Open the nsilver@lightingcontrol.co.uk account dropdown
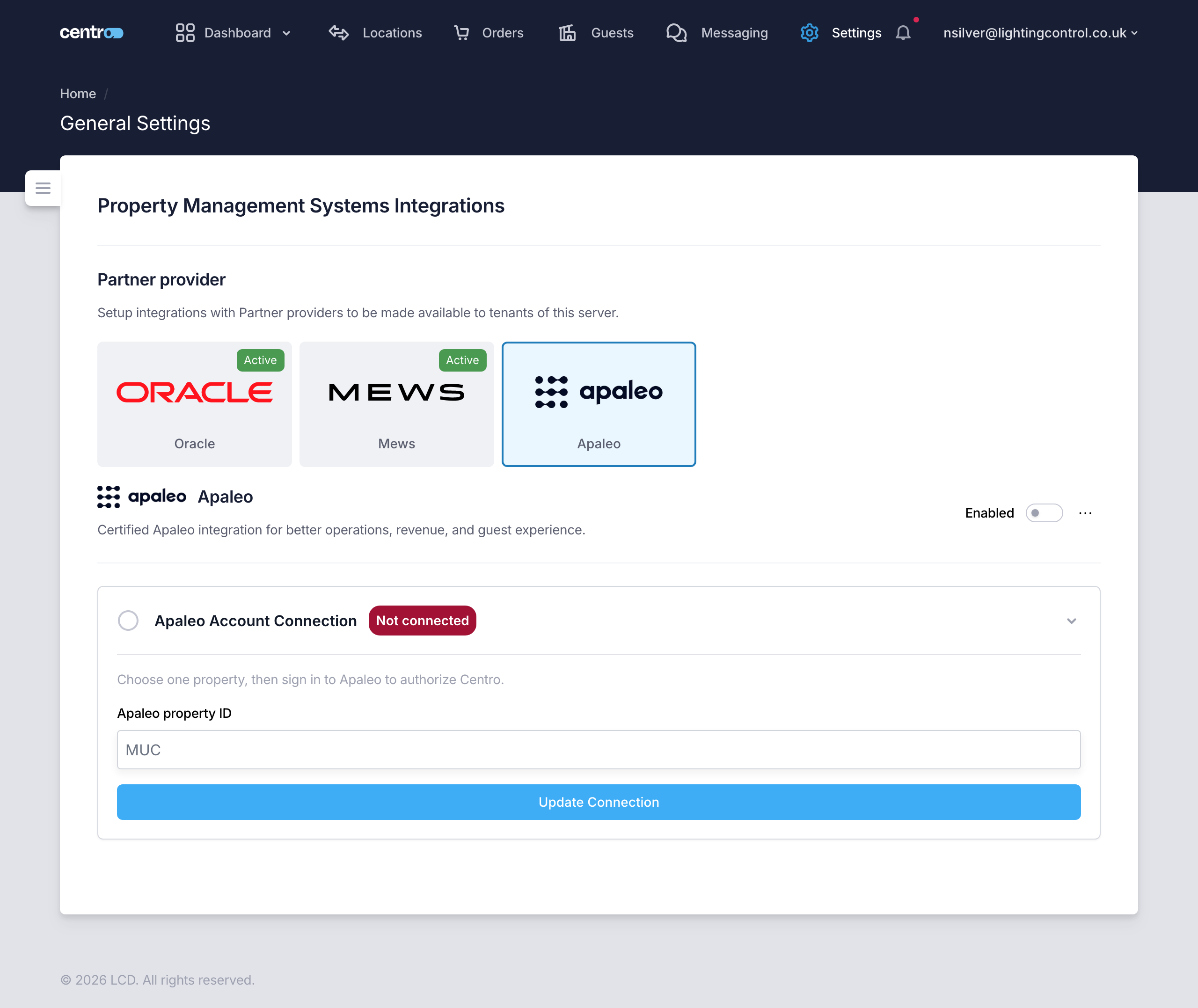This screenshot has width=1198, height=1008. (x=1040, y=33)
